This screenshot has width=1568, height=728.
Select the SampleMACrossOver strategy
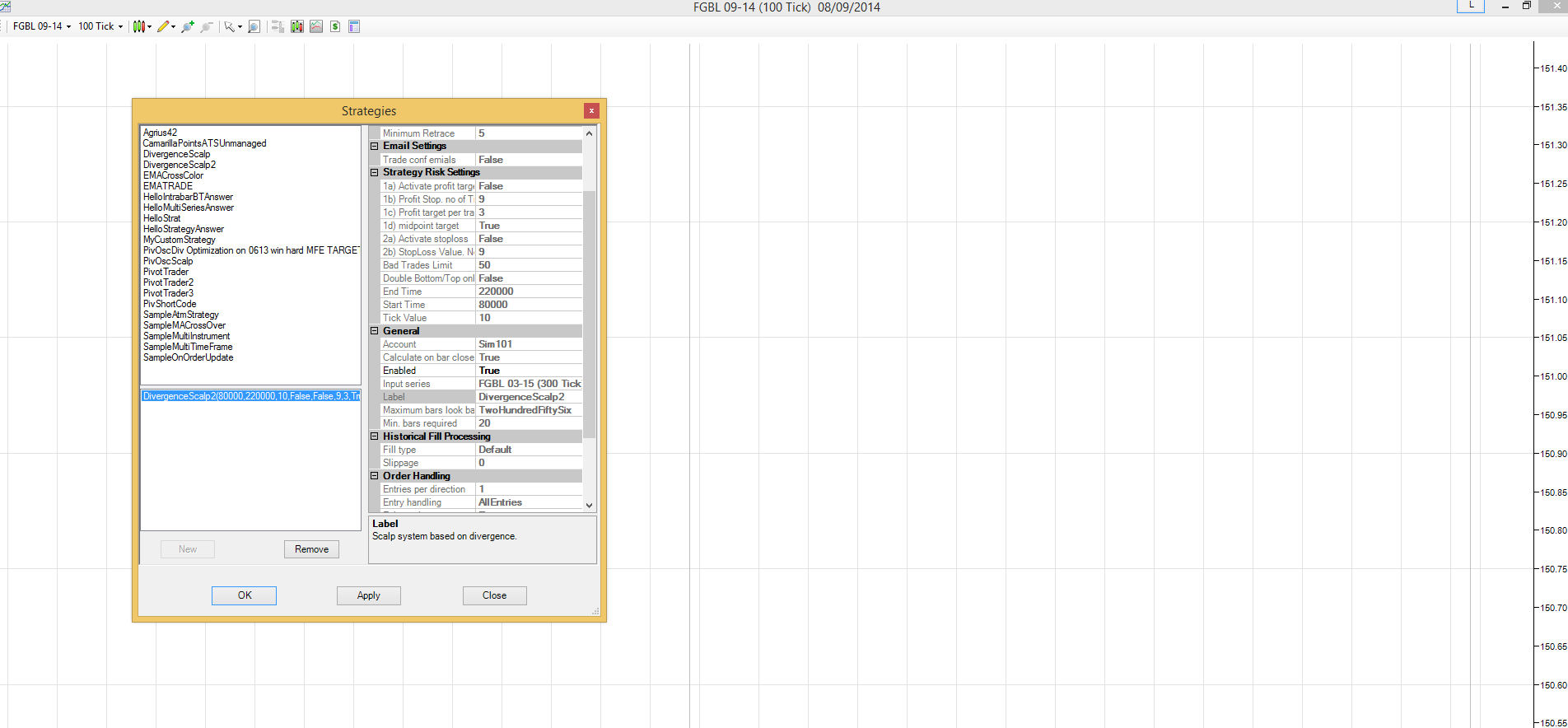point(184,325)
